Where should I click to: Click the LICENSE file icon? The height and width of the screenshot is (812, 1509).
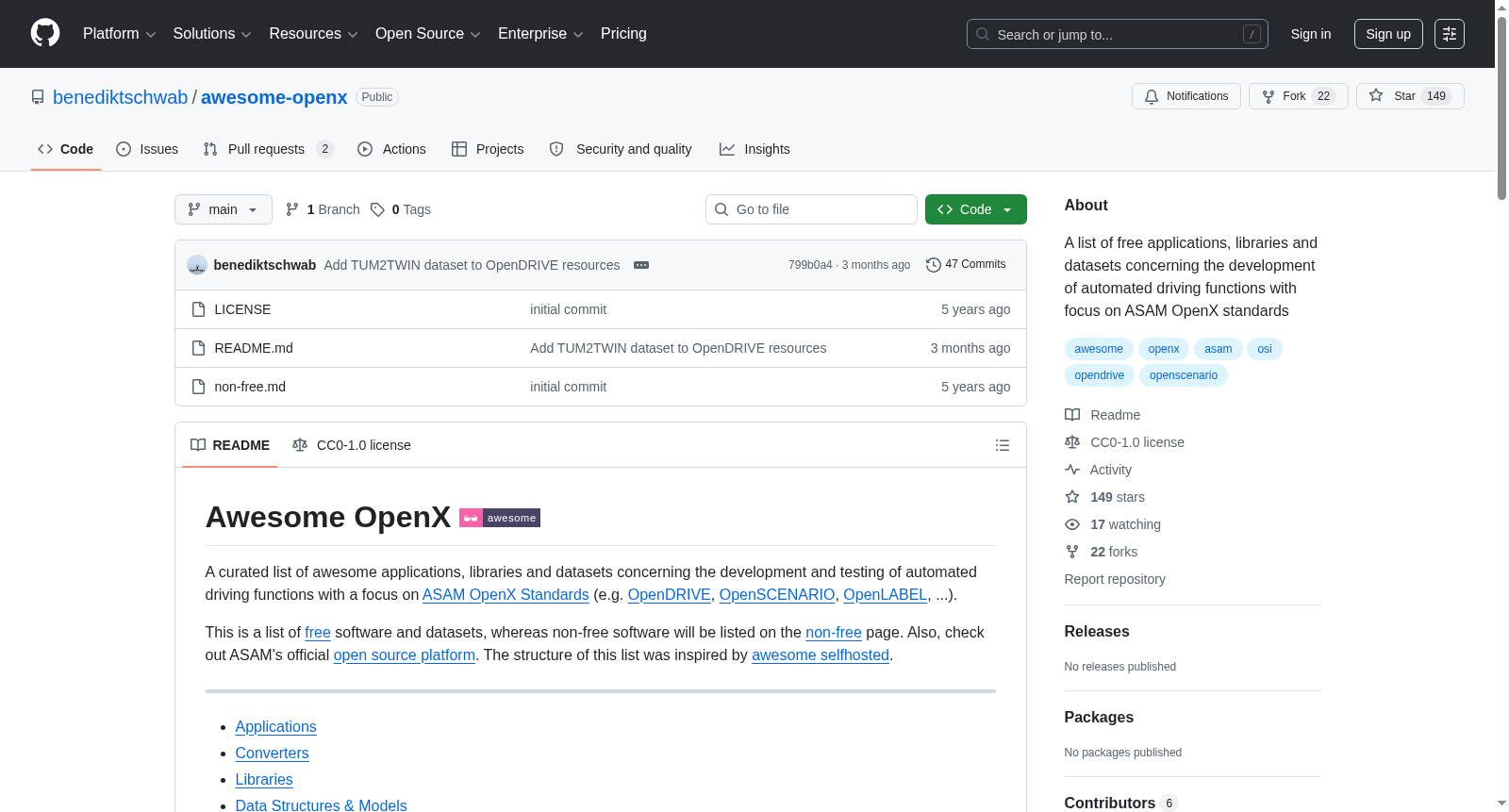(x=198, y=309)
